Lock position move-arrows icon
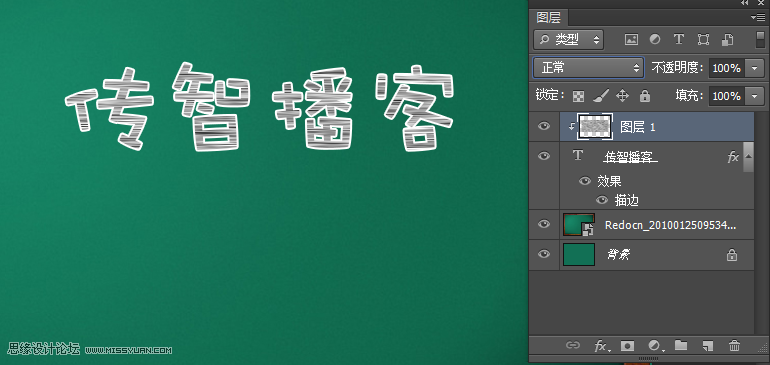The image size is (770, 365). tap(622, 96)
